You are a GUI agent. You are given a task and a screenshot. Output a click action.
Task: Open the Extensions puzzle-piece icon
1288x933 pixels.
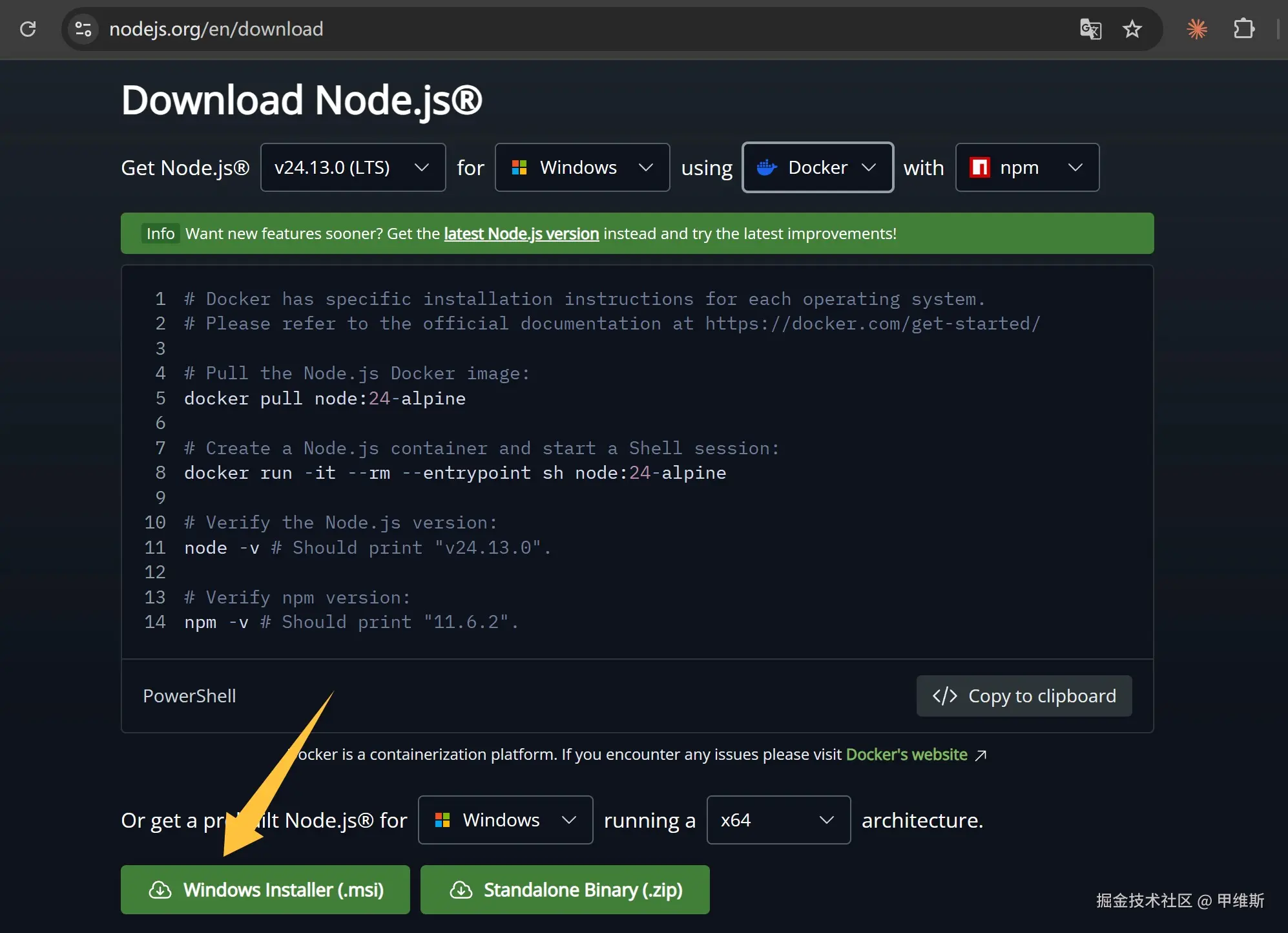coord(1243,29)
